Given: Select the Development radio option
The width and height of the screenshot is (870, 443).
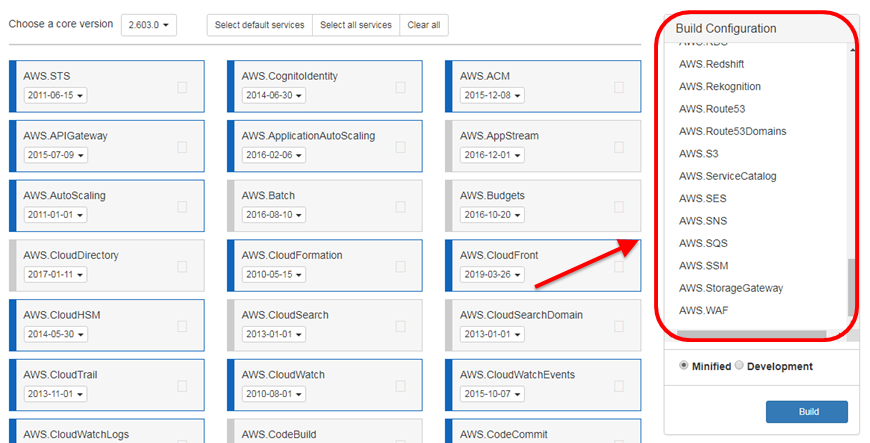Looking at the screenshot, I should [x=739, y=365].
